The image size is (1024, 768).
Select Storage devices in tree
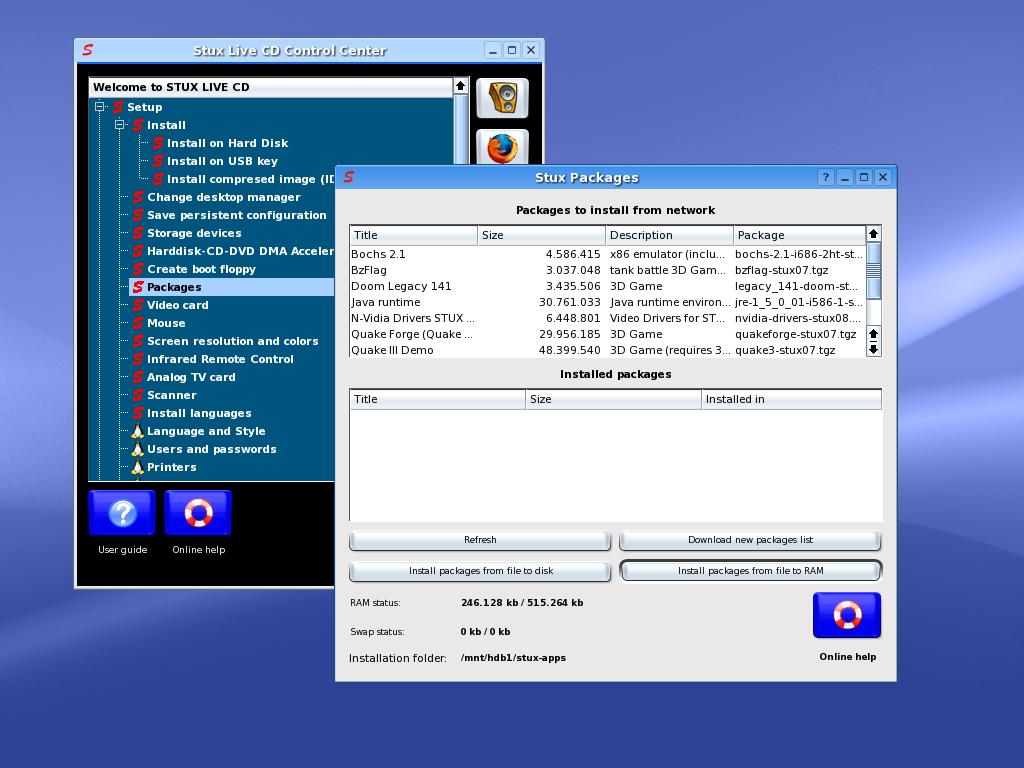(194, 233)
